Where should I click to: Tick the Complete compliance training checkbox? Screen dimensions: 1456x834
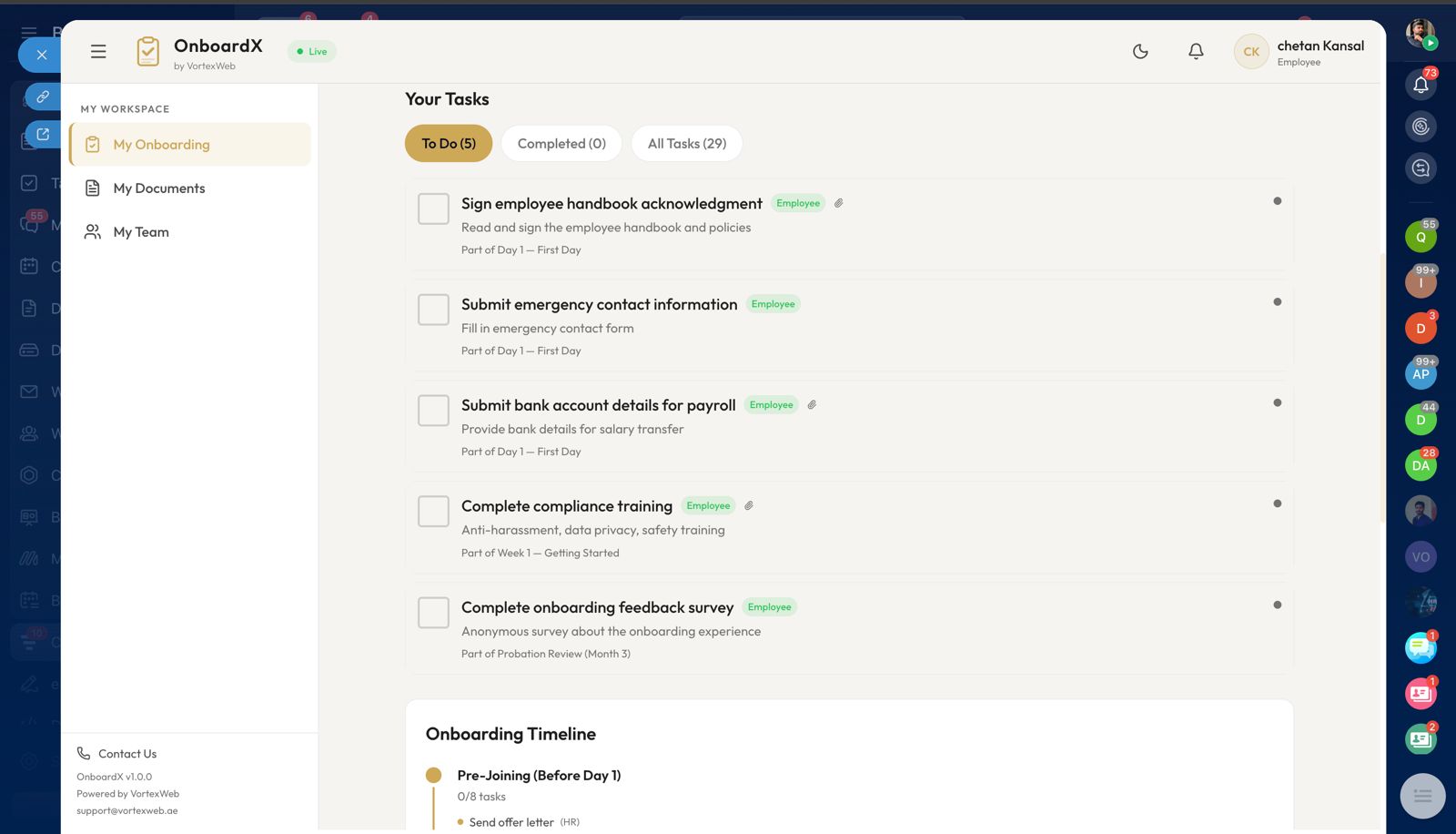(433, 512)
